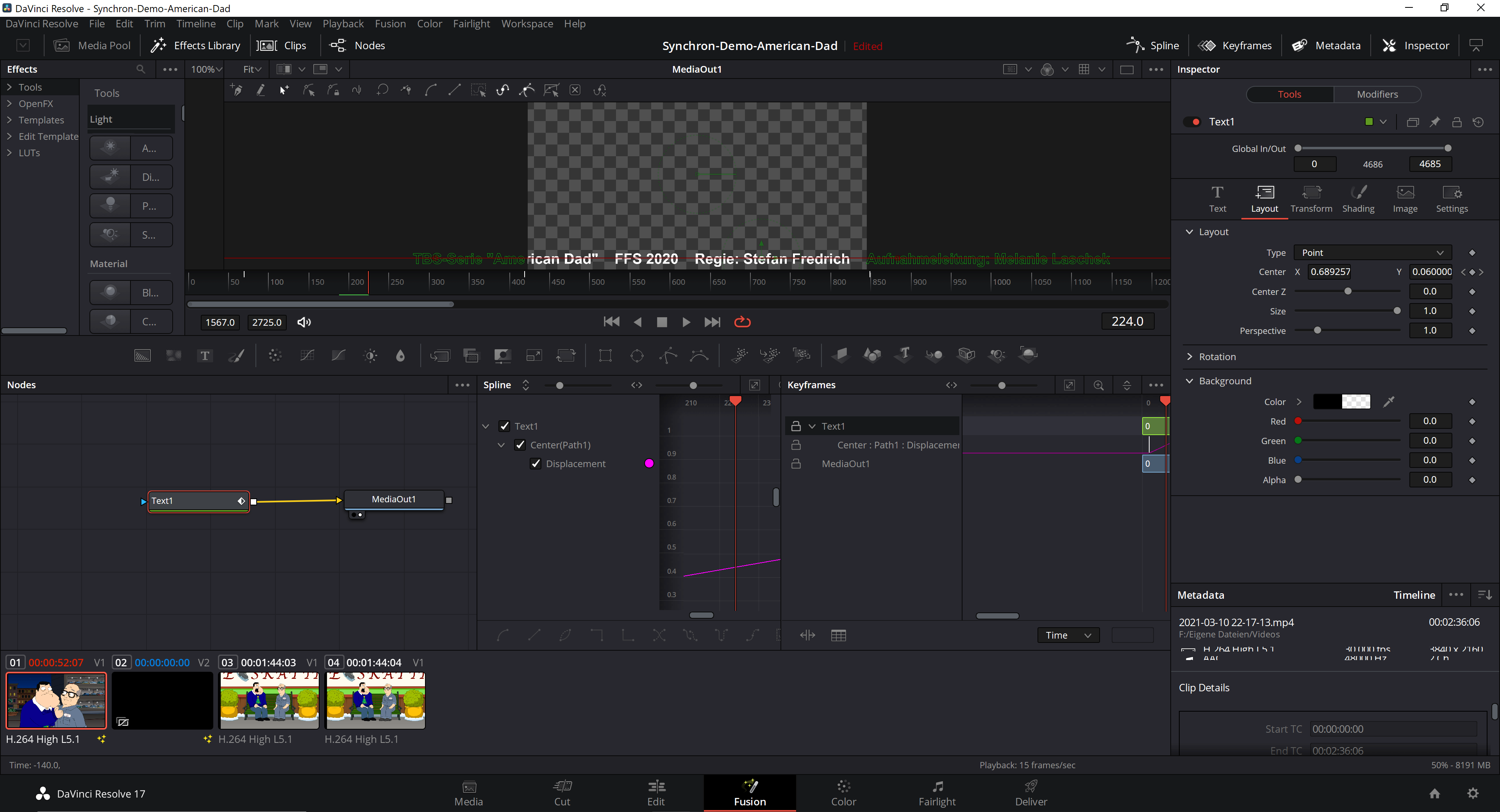
Task: Expand the Tools category in Effects
Action: (9, 87)
